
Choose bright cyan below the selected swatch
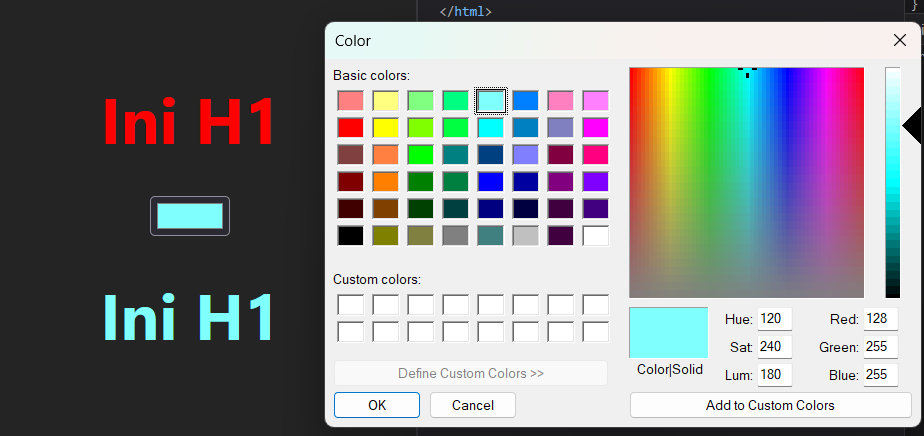click(491, 128)
